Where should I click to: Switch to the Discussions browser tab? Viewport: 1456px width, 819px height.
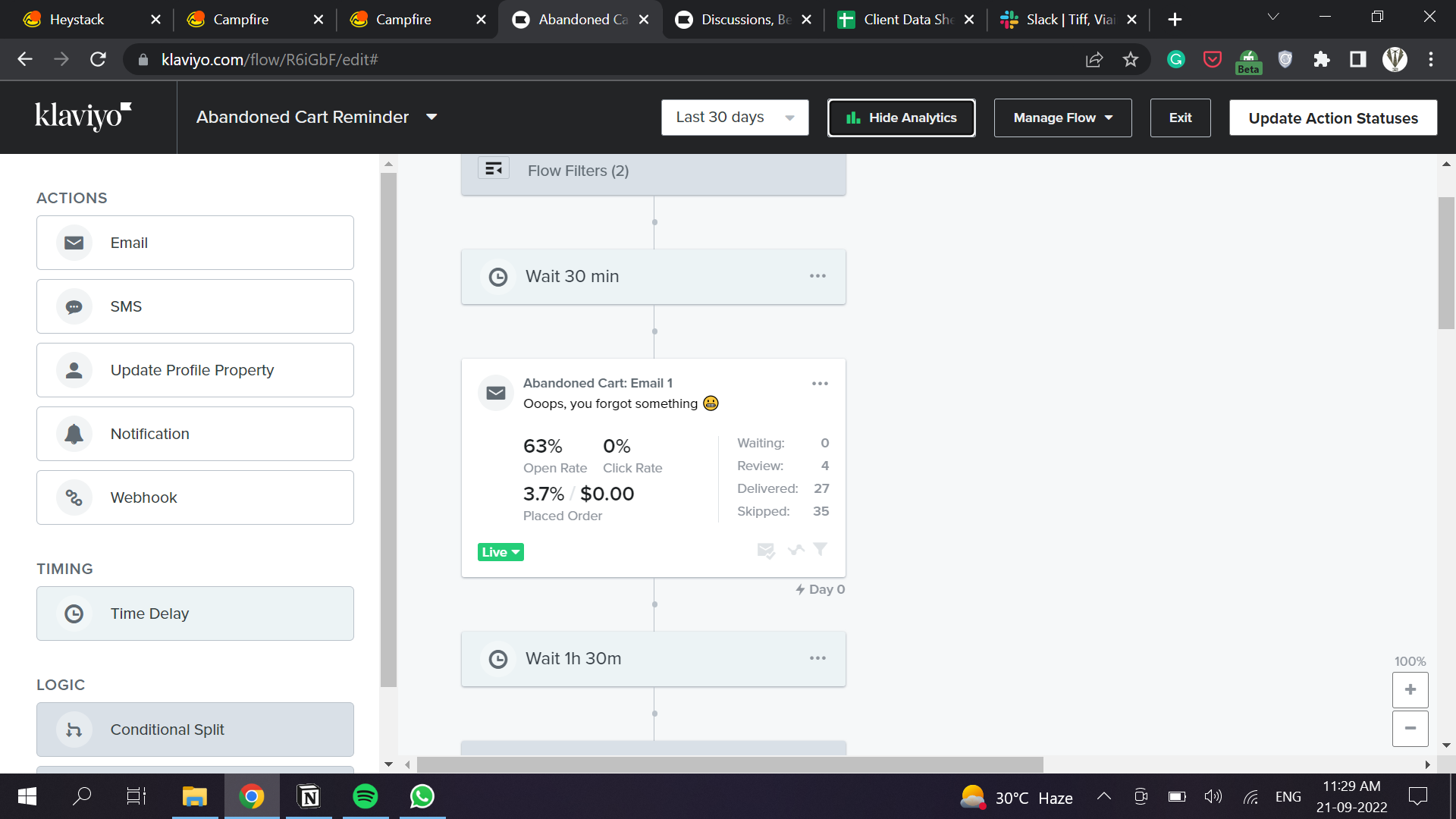[743, 20]
